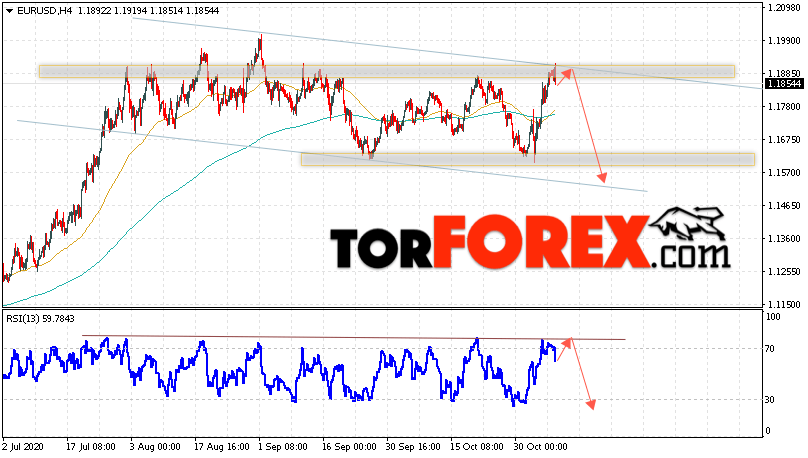Image resolution: width=808 pixels, height=458 pixels.
Task: Click the current price tag 1.18544 on axis
Action: pos(785,83)
